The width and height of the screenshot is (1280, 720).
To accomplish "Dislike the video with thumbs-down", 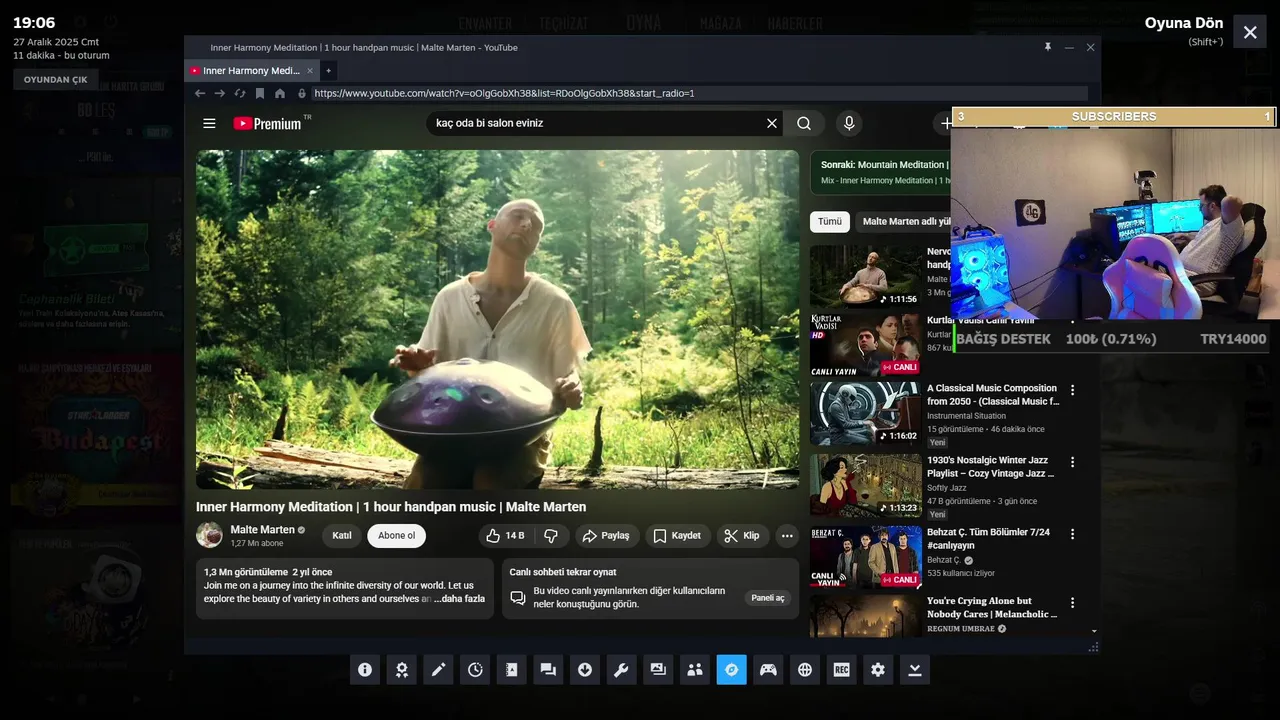I will click(551, 536).
